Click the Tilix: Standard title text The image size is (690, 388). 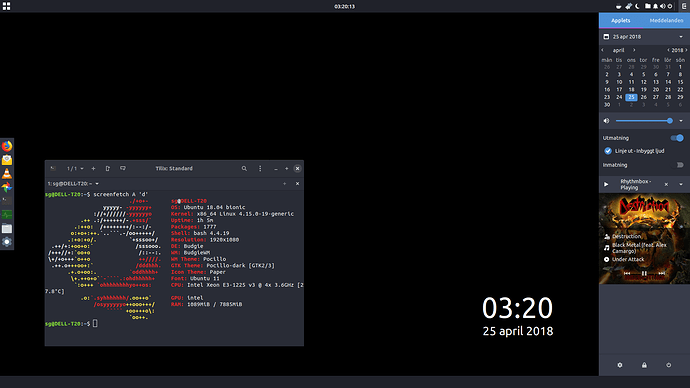tap(174, 168)
